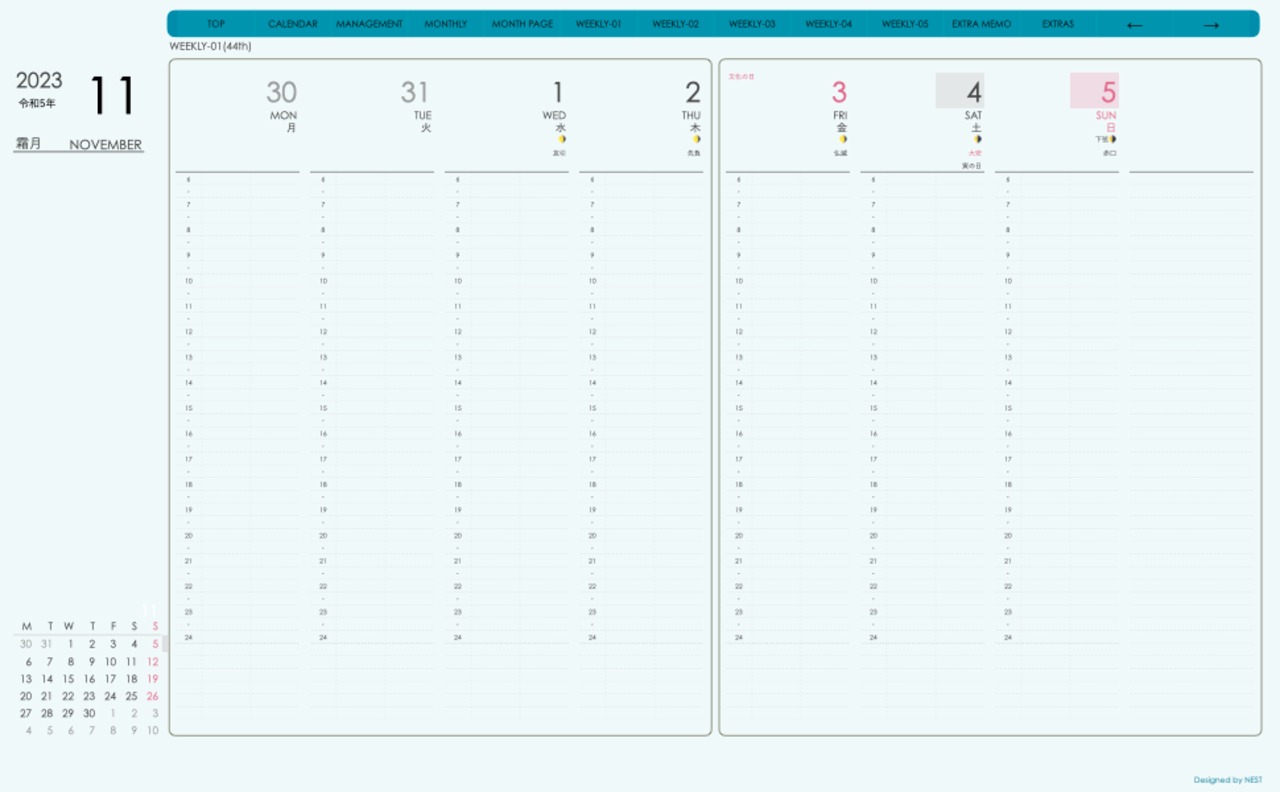Open the EXTRA MEMO tab
This screenshot has height=792, width=1280.
coord(981,24)
